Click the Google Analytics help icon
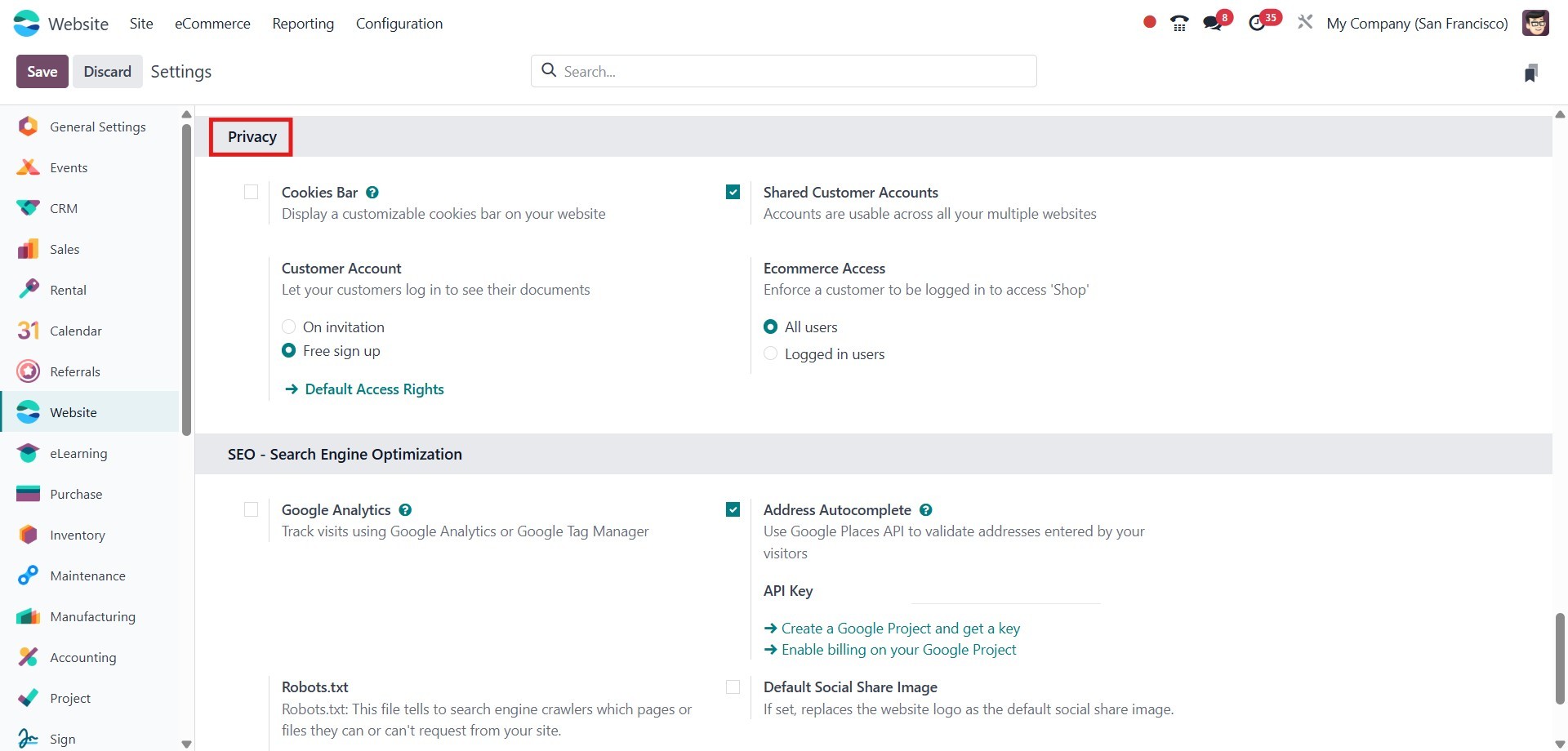 (405, 510)
